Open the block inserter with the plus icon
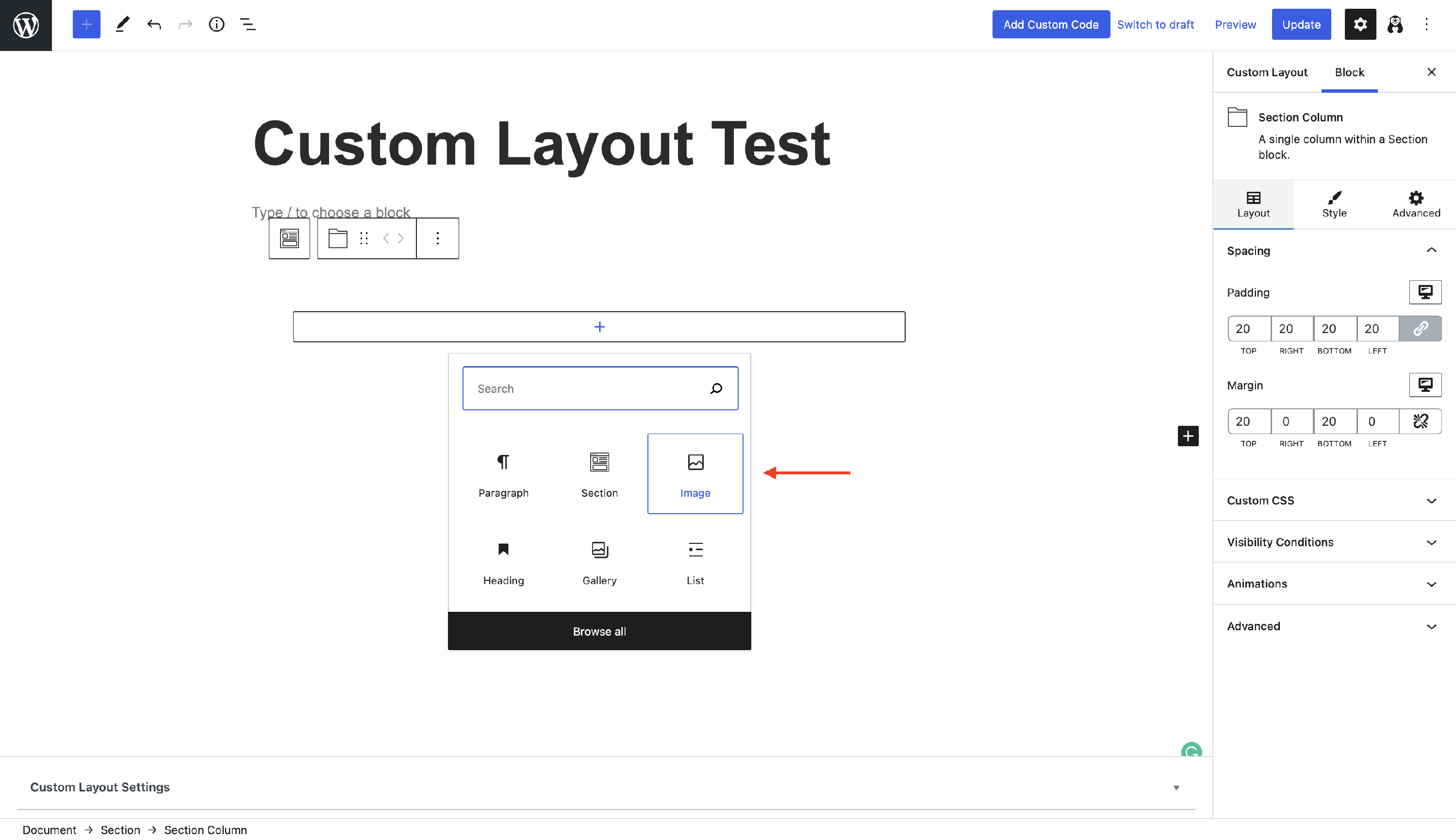 85,24
